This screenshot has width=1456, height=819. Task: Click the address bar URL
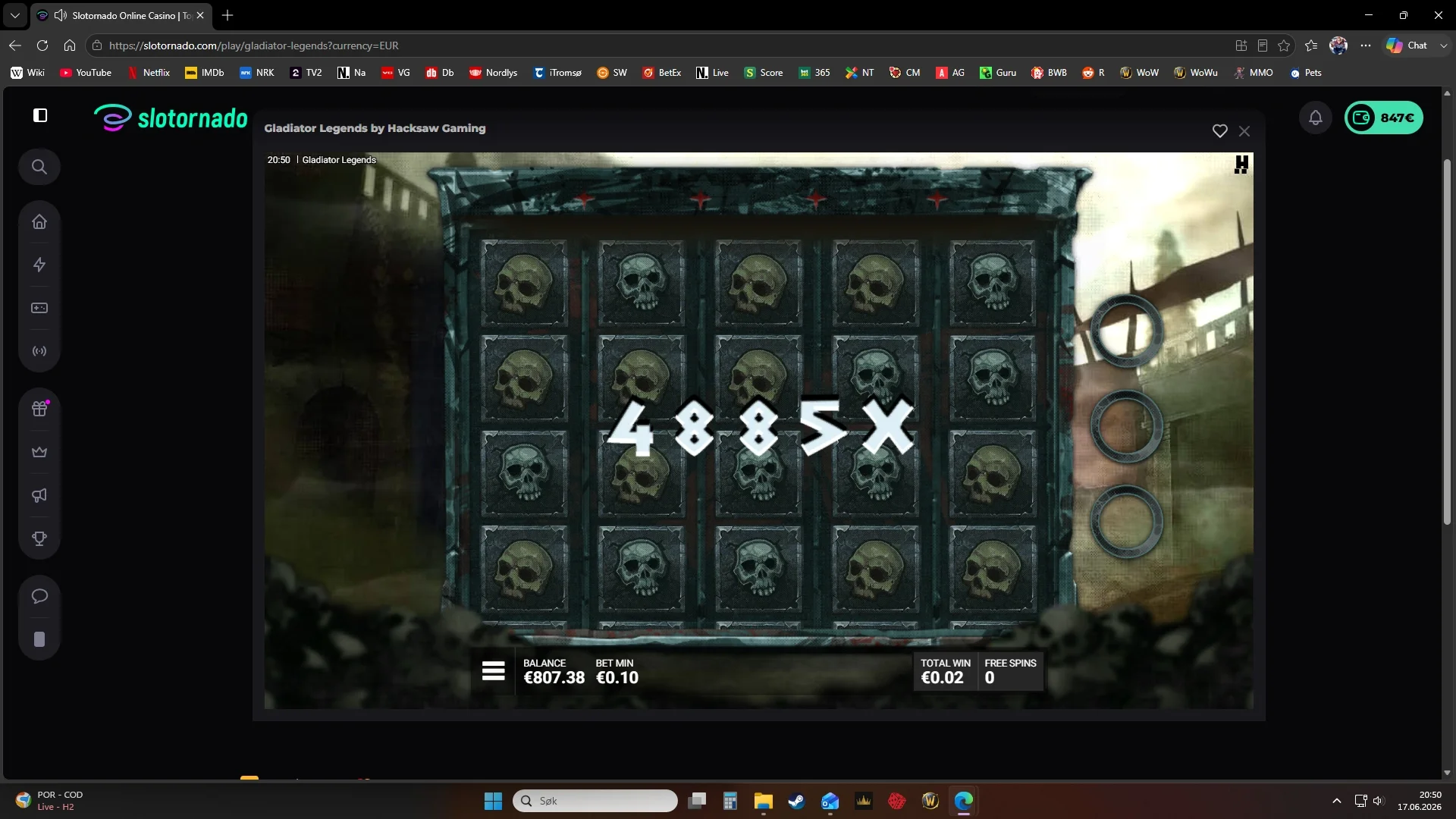254,45
